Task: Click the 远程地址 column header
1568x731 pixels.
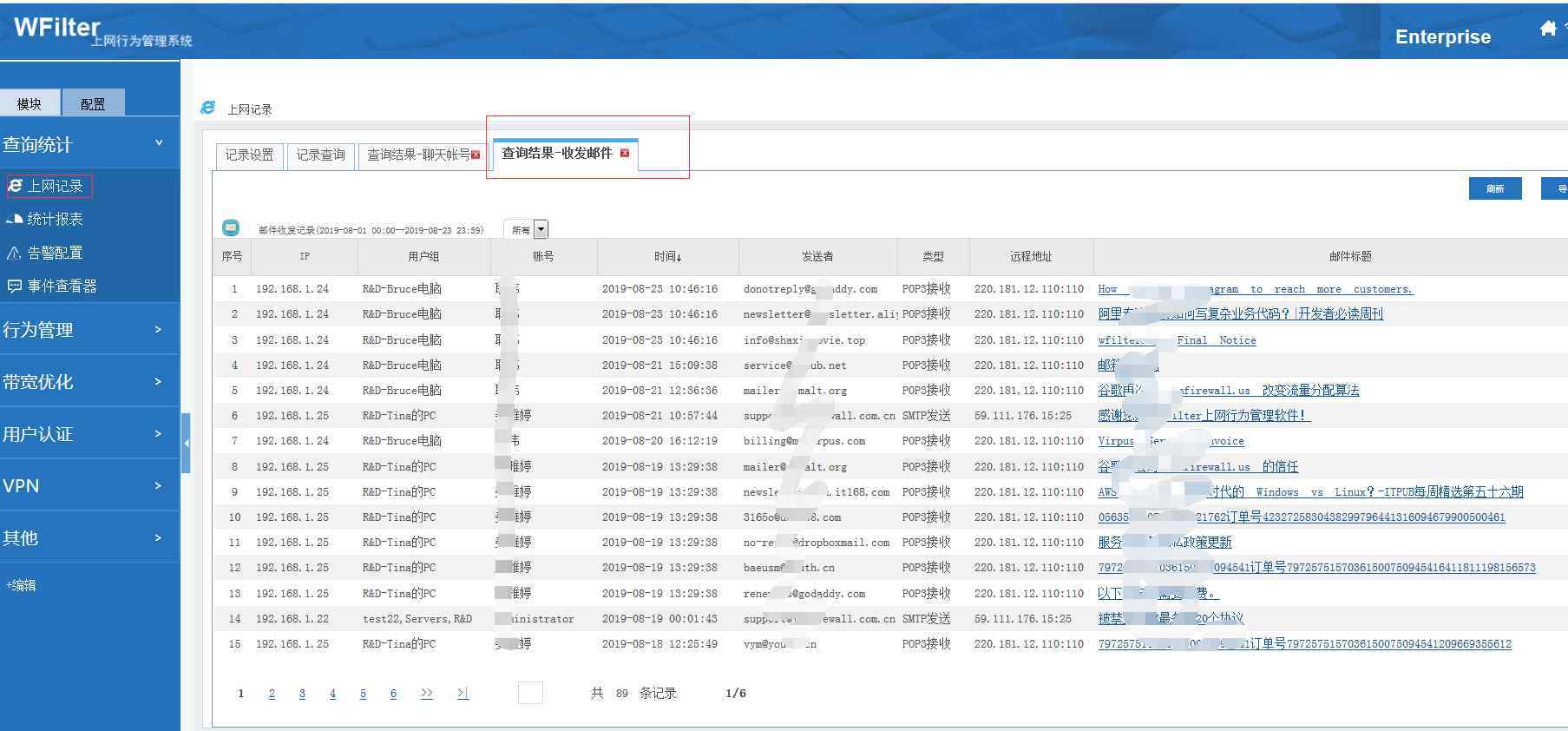Action: click(1031, 256)
